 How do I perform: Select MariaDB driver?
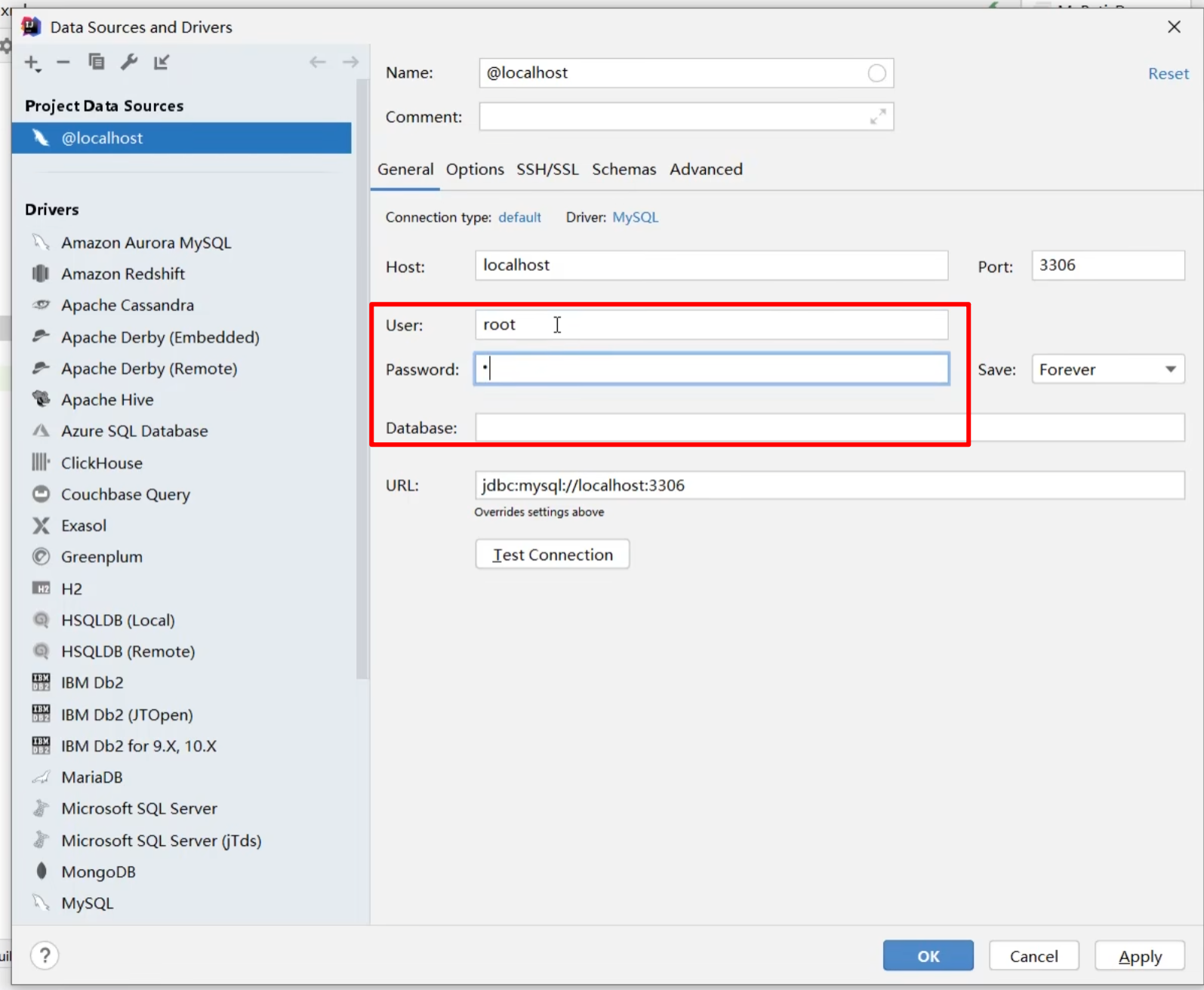(92, 777)
